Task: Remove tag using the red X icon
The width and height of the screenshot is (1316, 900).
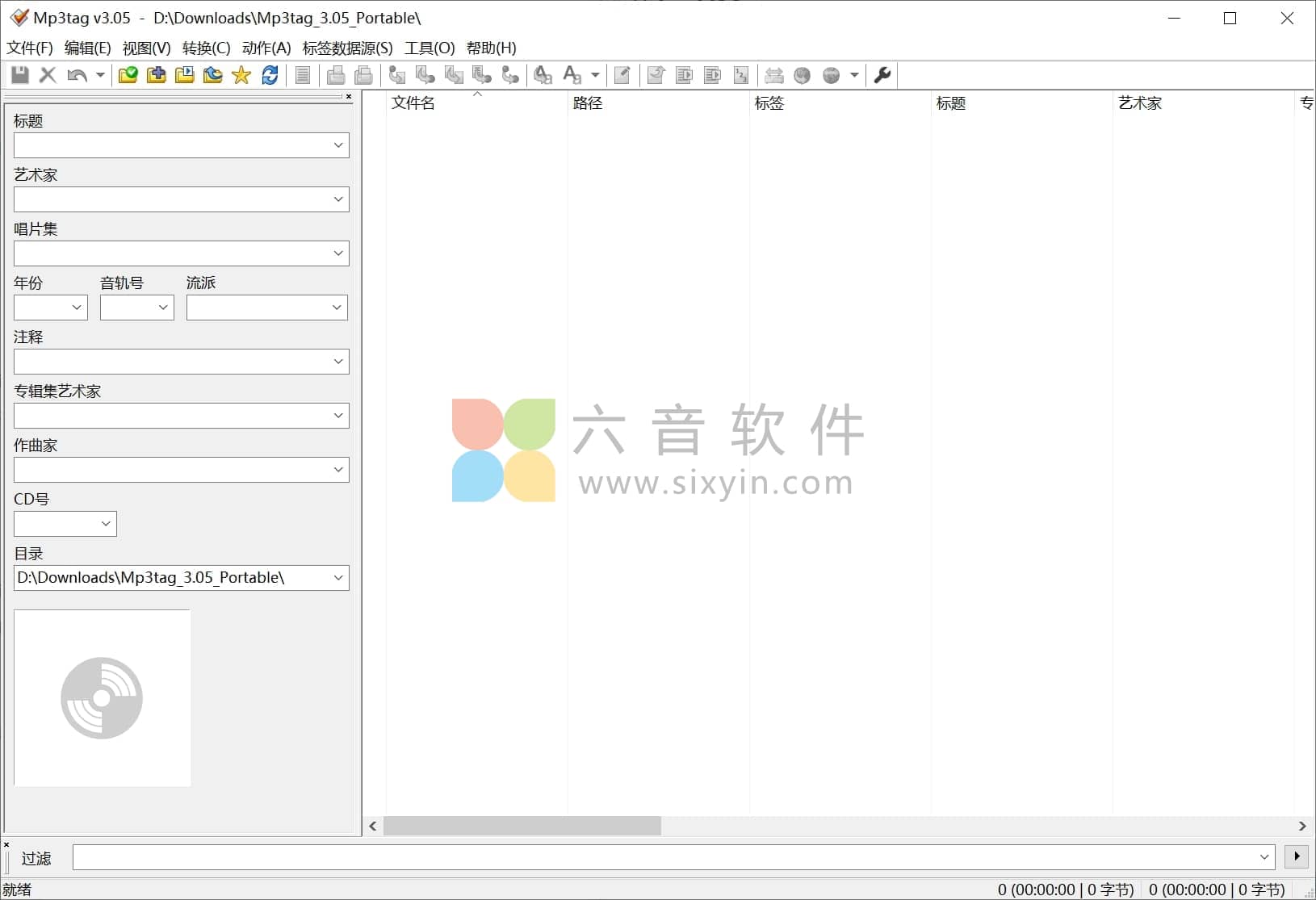Action: coord(48,75)
